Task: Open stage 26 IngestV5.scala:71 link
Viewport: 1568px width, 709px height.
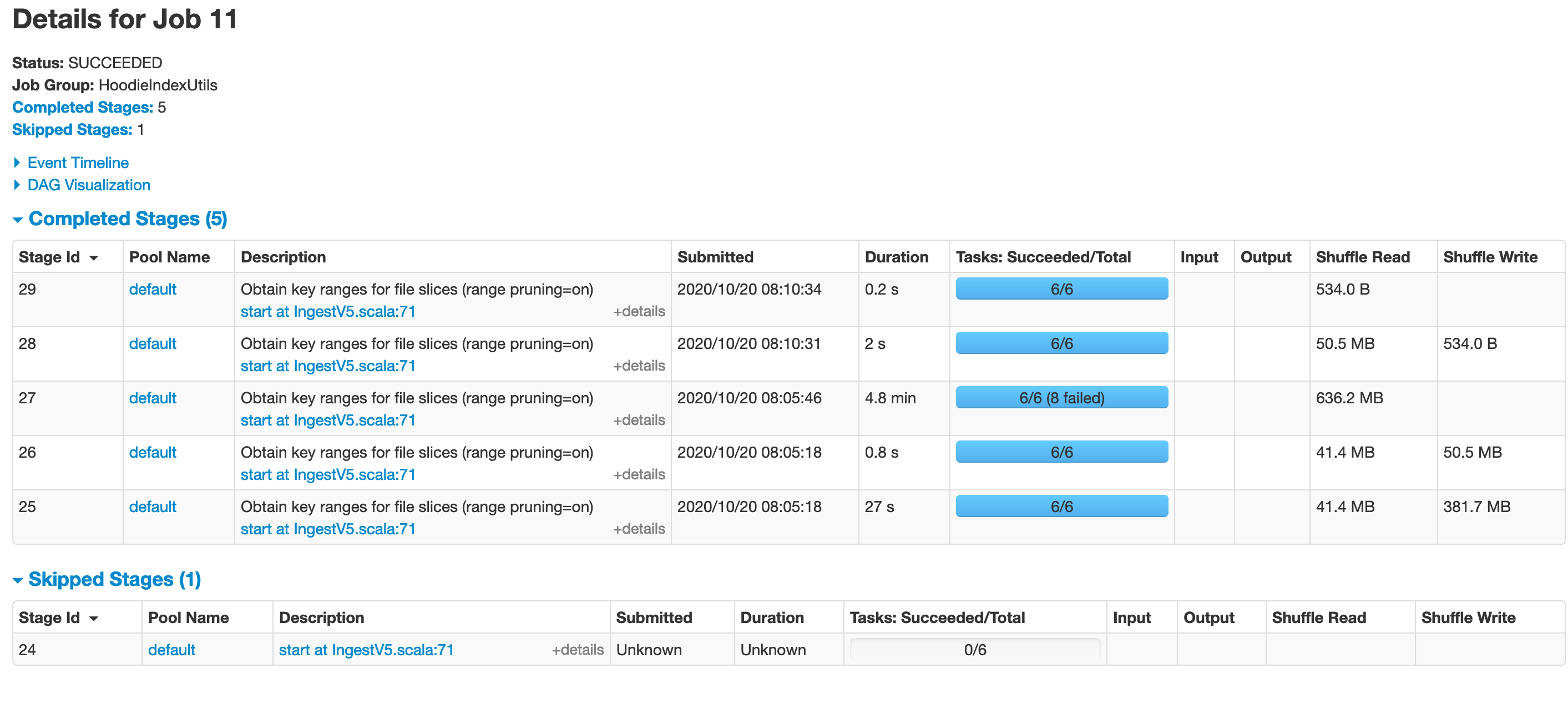Action: [327, 474]
